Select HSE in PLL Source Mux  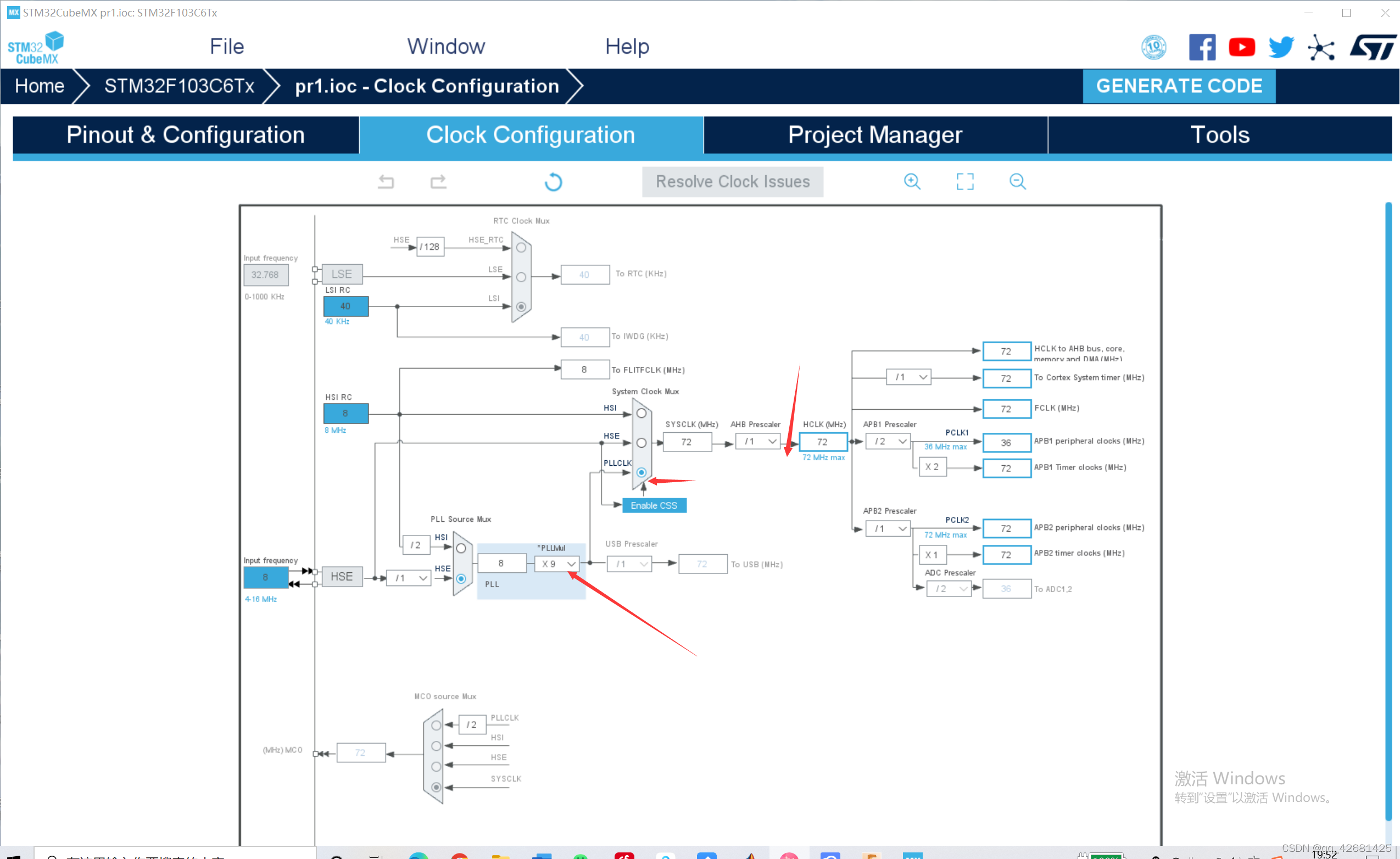pos(461,578)
